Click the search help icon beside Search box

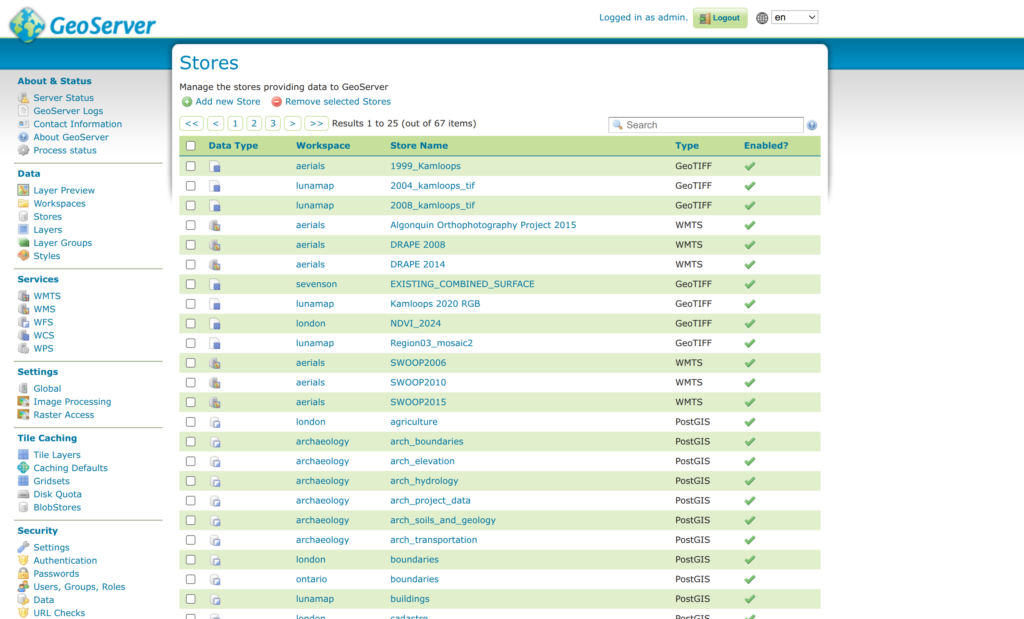coord(812,125)
